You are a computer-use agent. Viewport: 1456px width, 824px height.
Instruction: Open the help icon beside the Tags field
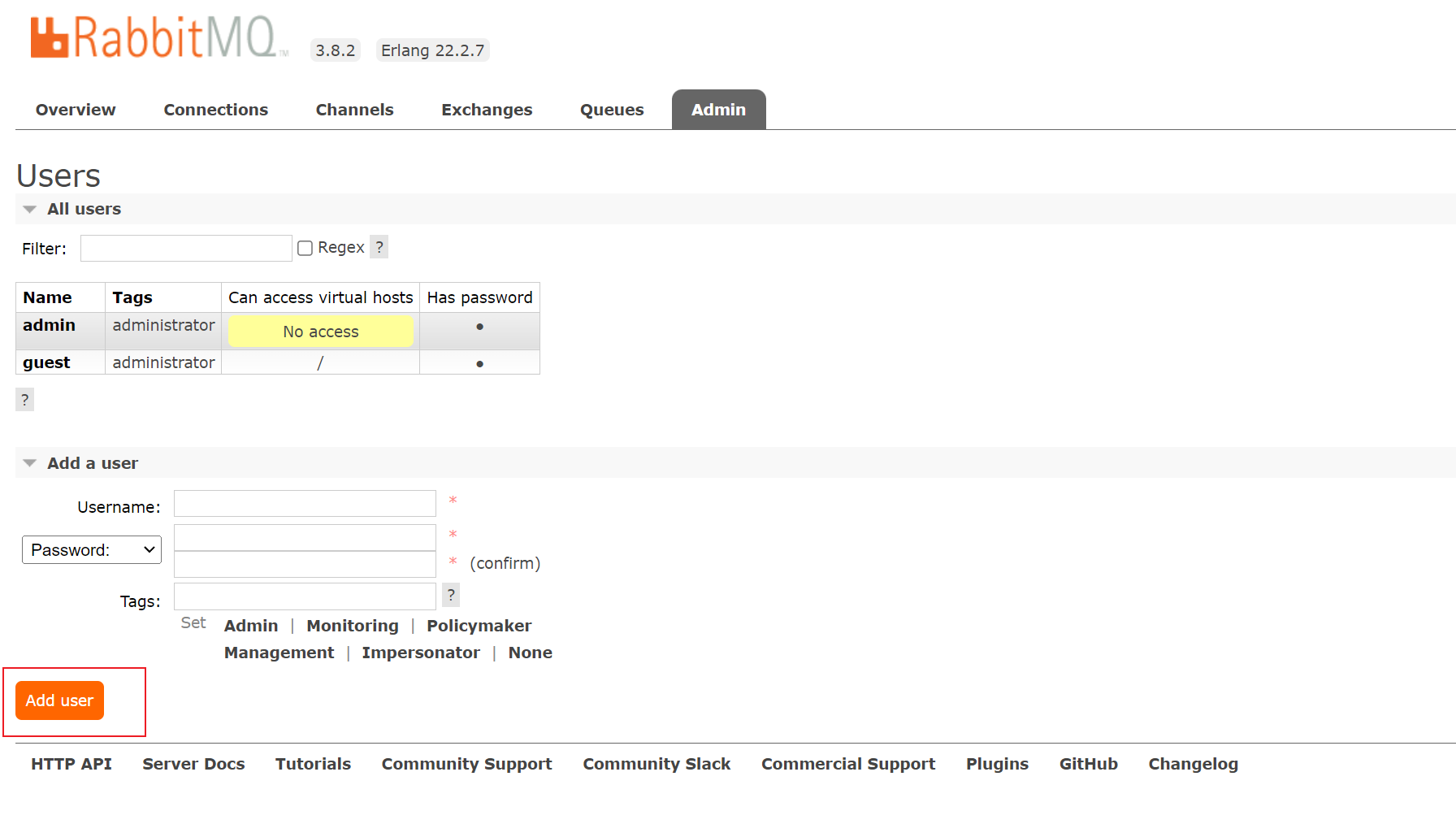tap(451, 595)
